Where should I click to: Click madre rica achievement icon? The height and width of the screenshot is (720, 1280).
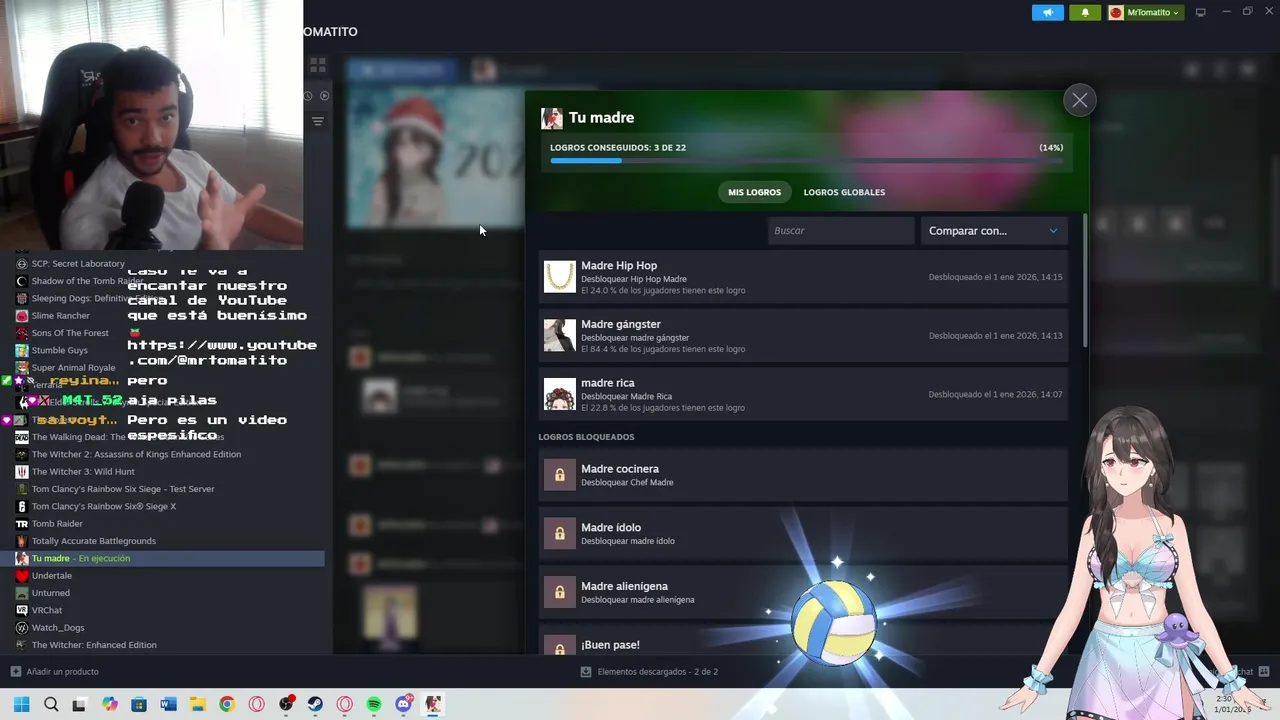click(x=560, y=394)
